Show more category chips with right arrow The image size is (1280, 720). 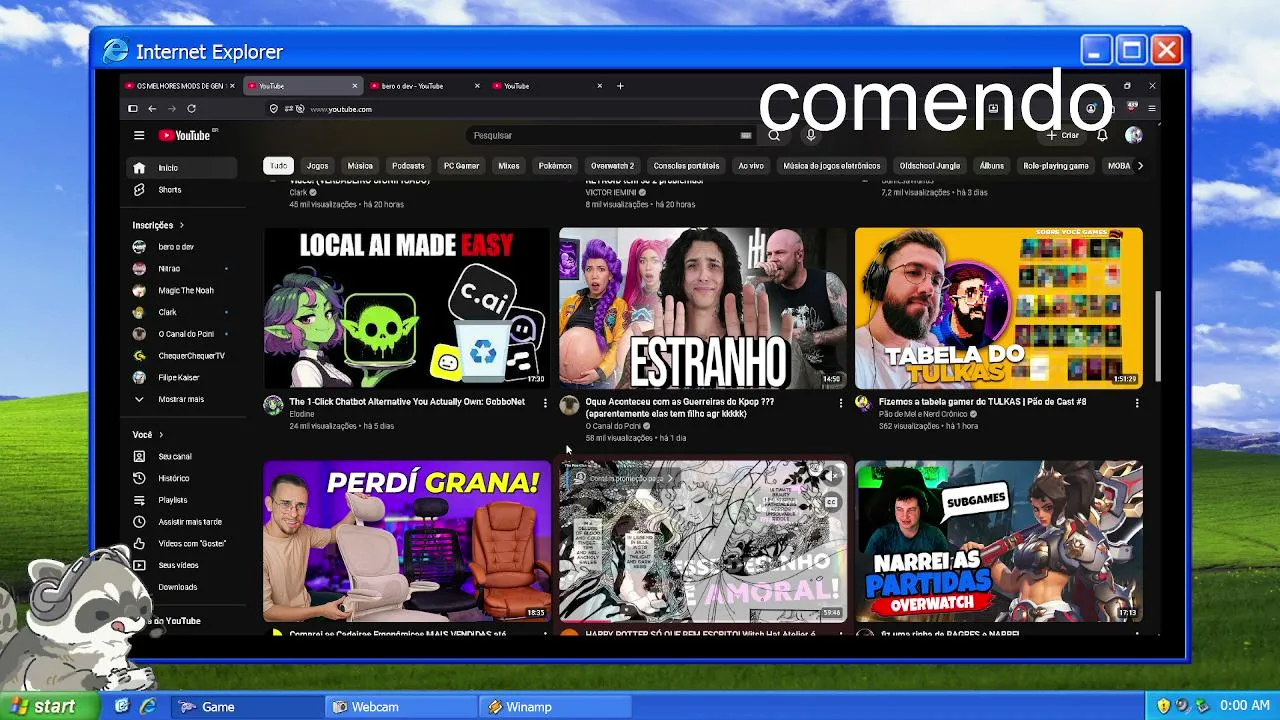click(x=1140, y=166)
